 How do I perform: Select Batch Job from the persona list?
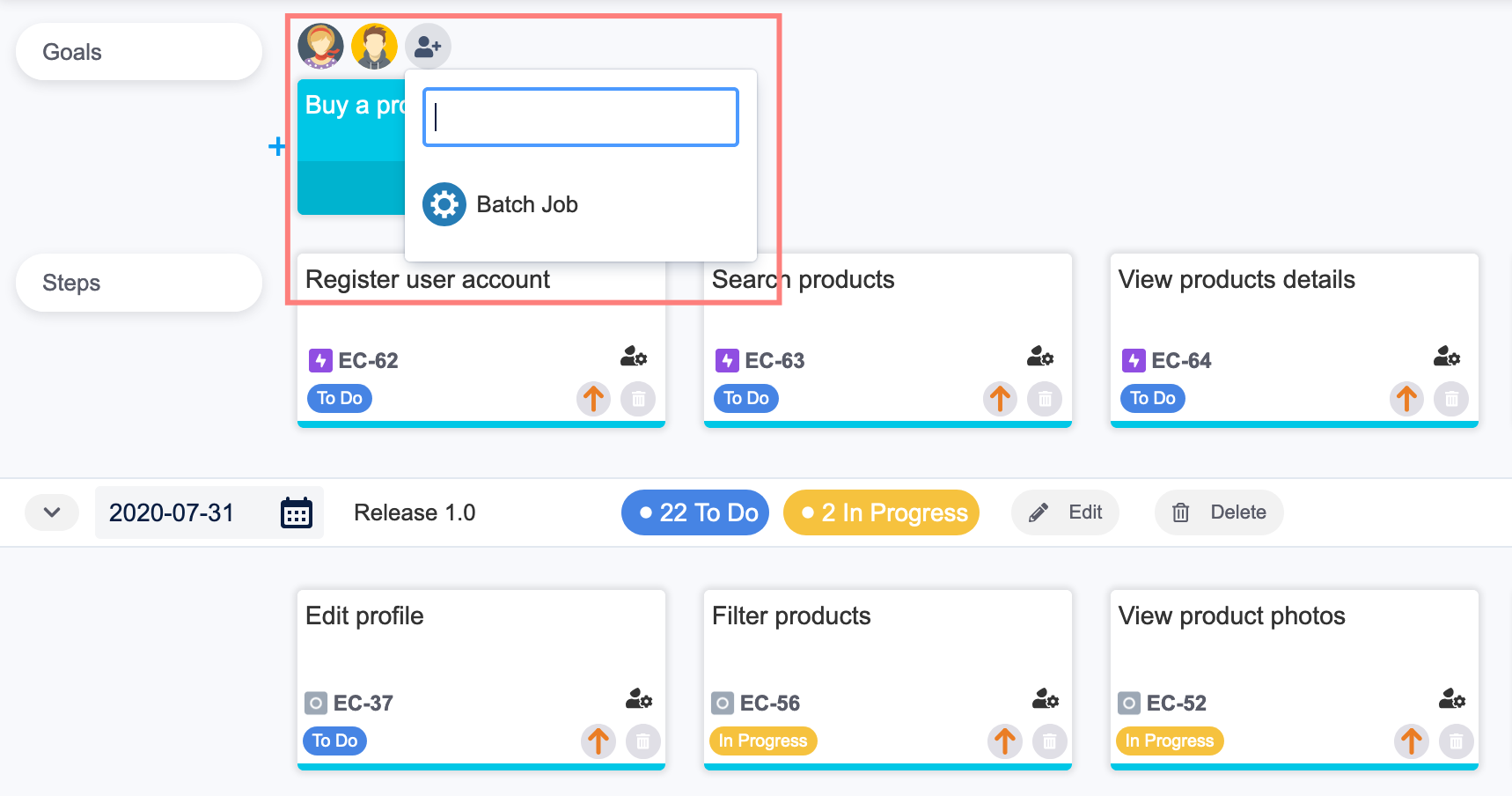click(x=526, y=204)
